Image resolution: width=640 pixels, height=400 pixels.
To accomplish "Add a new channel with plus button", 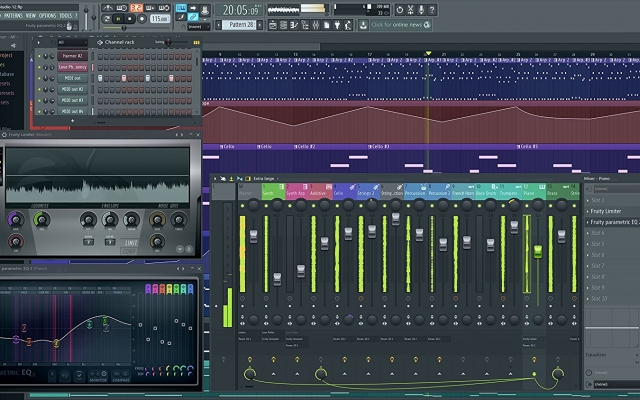I will tap(73, 121).
